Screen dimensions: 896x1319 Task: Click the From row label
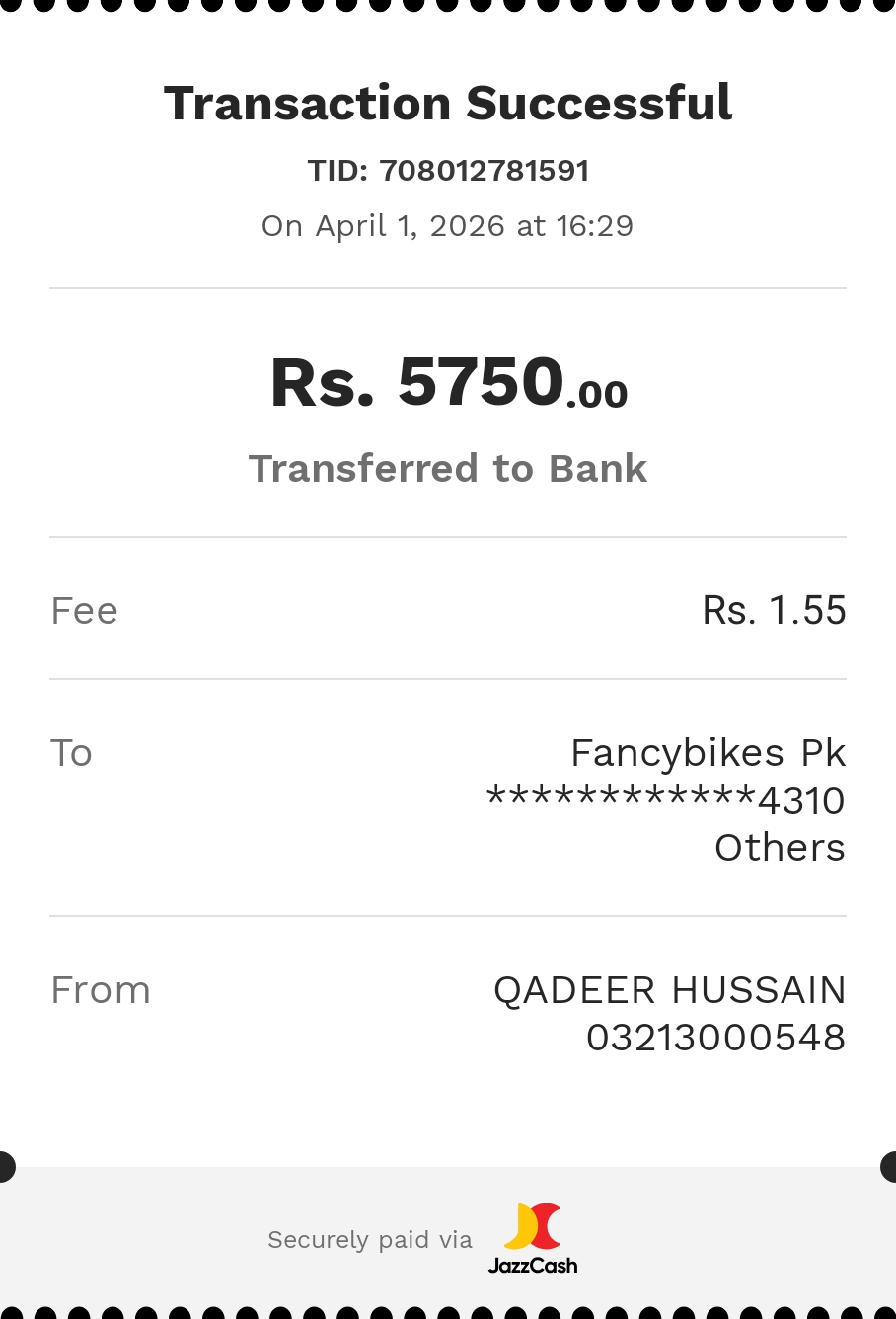pyautogui.click(x=101, y=990)
